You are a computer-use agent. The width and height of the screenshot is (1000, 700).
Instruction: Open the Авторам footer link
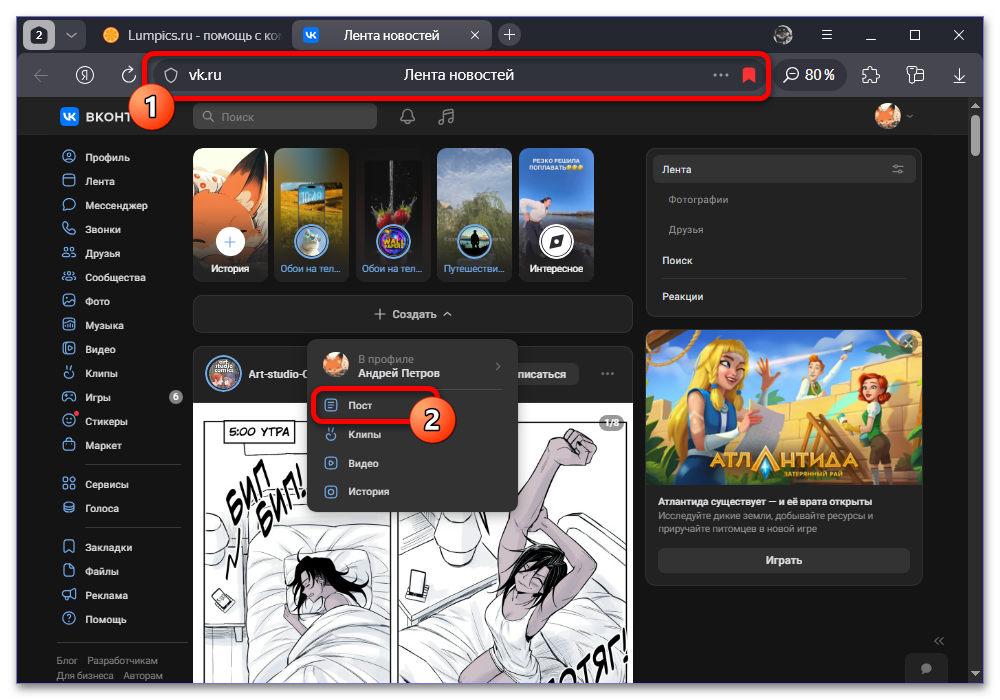coord(143,676)
